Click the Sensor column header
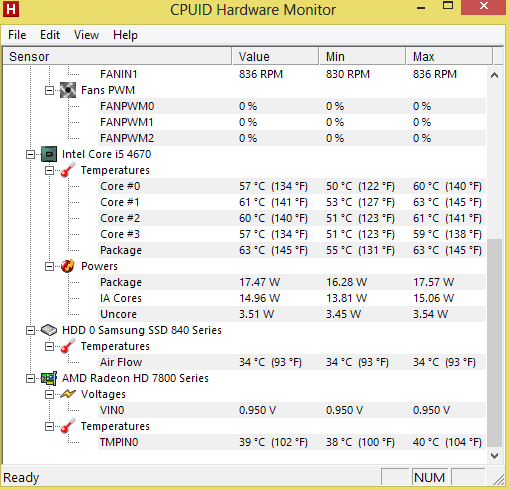Viewport: 510px width, 490px height. point(117,56)
